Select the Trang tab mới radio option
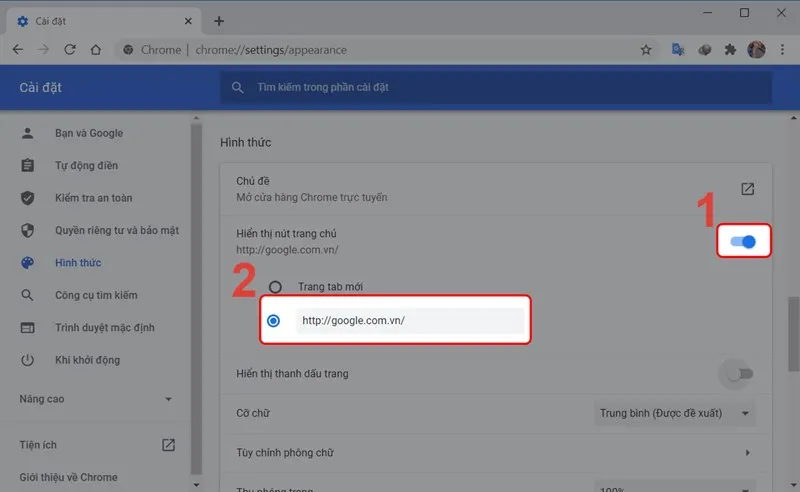This screenshot has height=492, width=800. click(275, 287)
